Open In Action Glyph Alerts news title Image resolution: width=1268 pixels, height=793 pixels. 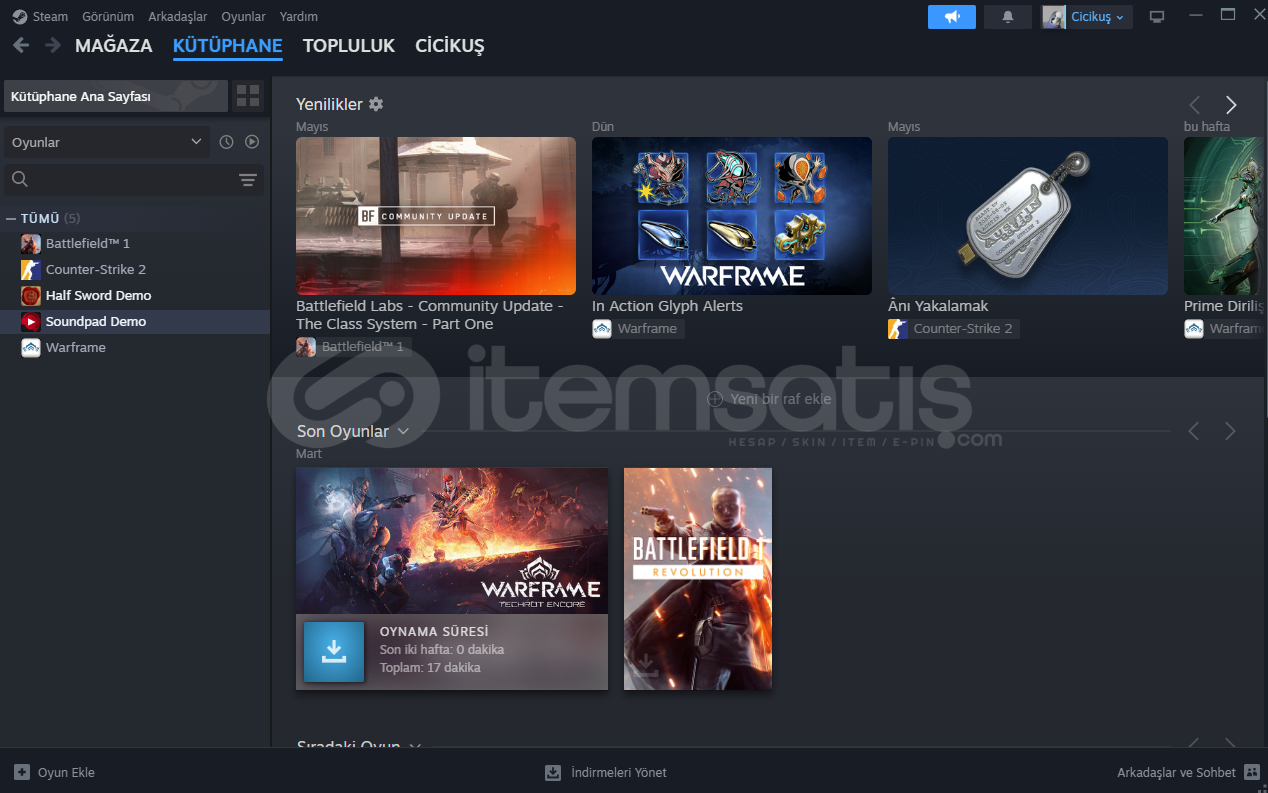tap(667, 306)
